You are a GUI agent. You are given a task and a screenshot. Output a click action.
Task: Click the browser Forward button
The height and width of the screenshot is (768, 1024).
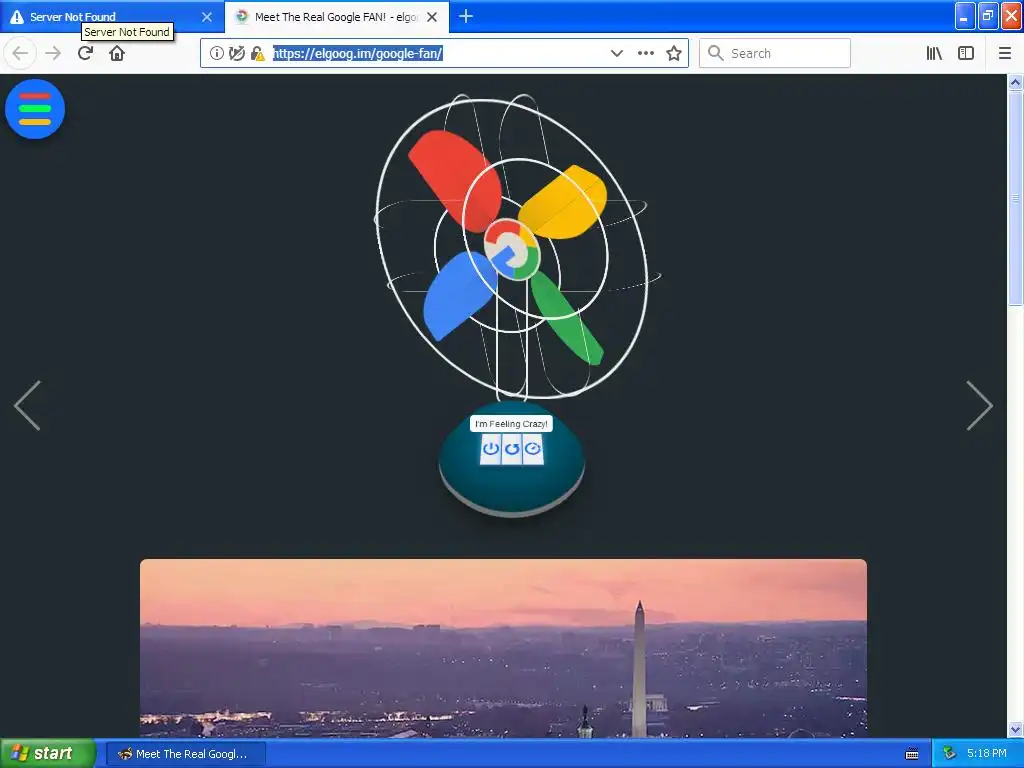(x=53, y=53)
